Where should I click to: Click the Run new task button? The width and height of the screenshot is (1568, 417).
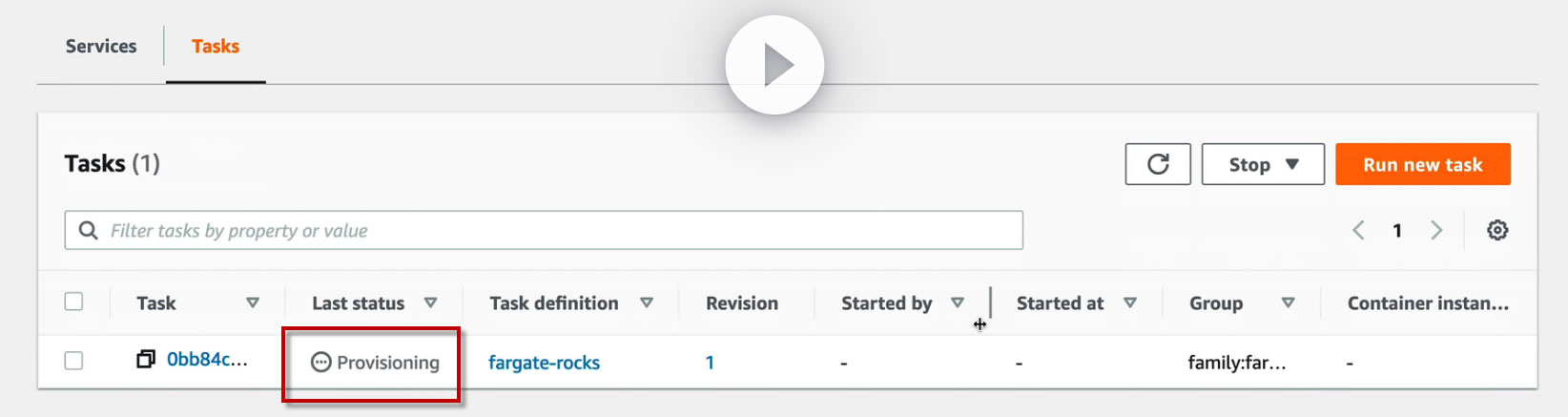tap(1422, 164)
